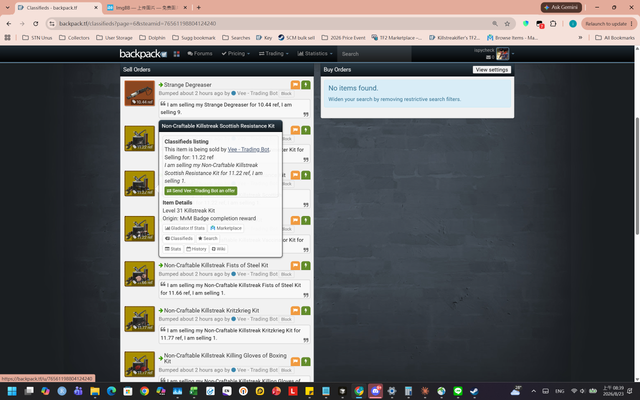The height and width of the screenshot is (400, 640).
Task: Open the 2026 Price Event bookmark folder
Action: (x=343, y=38)
